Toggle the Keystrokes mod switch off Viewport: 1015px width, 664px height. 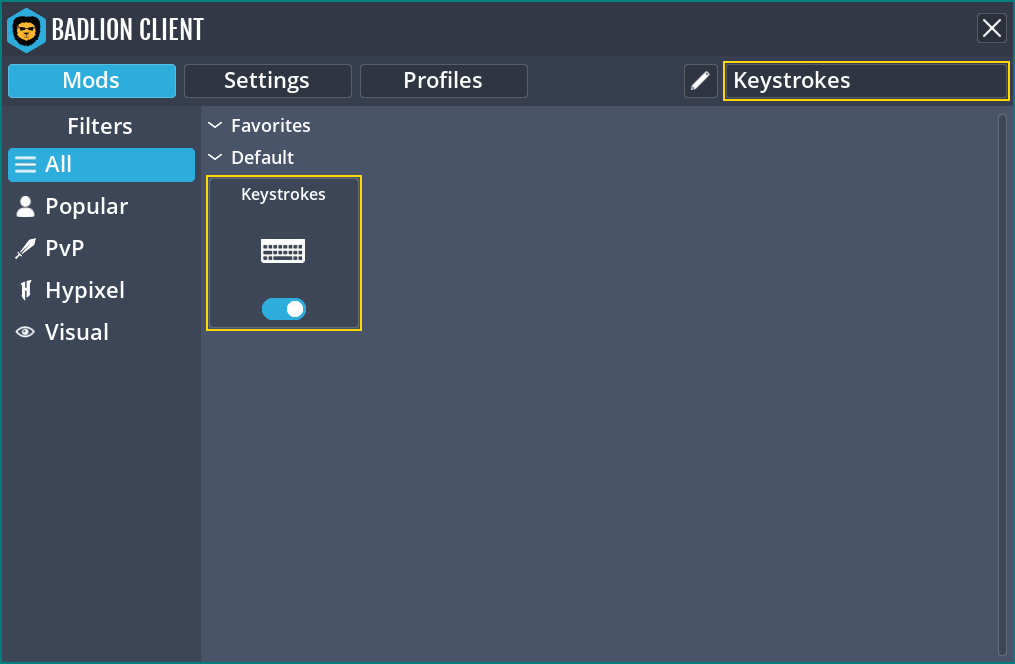coord(284,309)
